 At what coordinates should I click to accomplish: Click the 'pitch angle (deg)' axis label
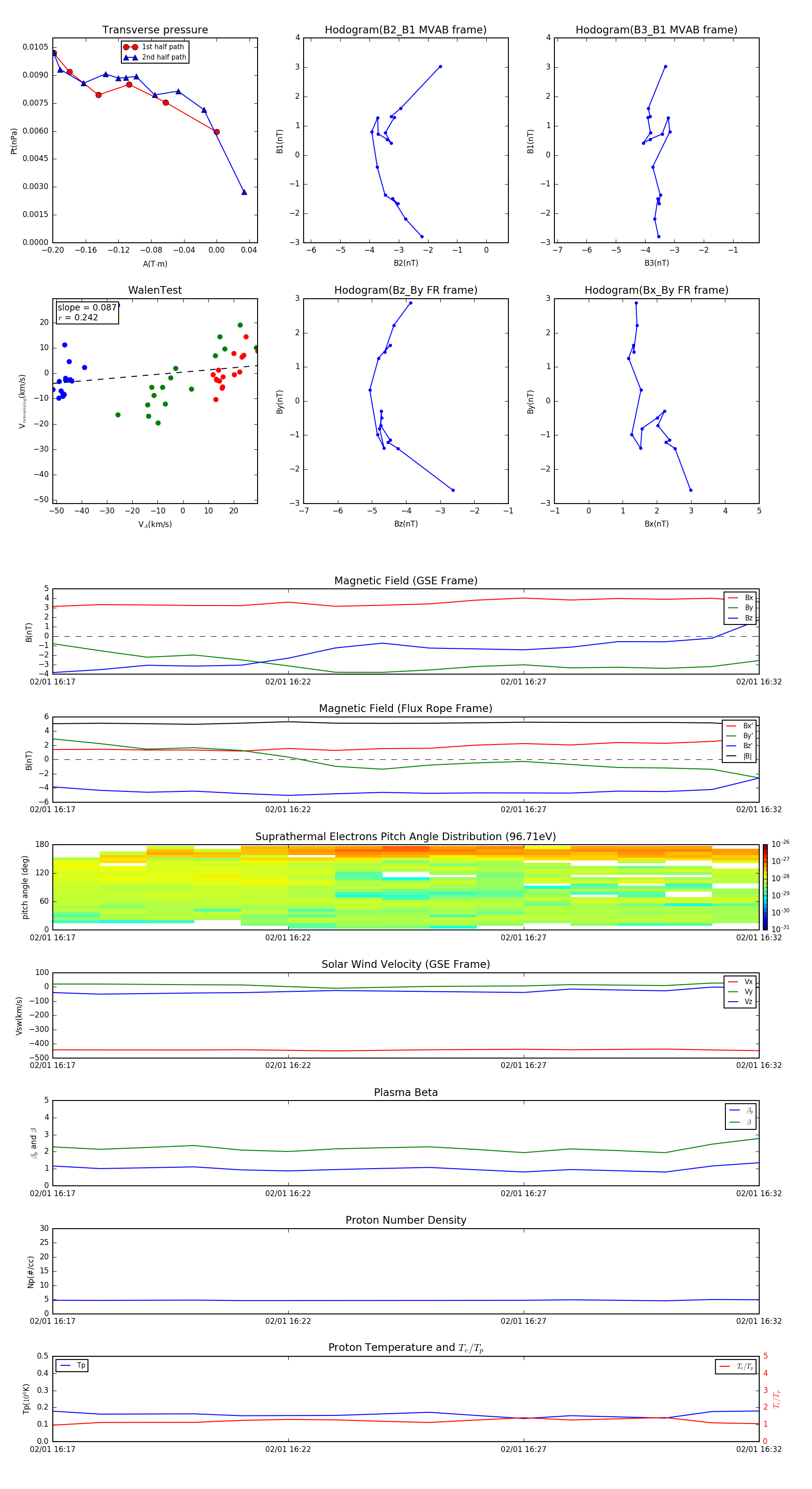25,887
